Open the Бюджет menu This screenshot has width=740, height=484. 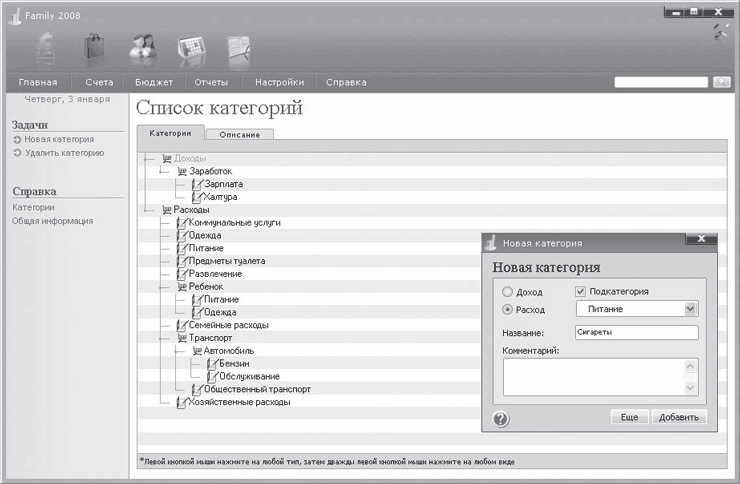pos(154,82)
